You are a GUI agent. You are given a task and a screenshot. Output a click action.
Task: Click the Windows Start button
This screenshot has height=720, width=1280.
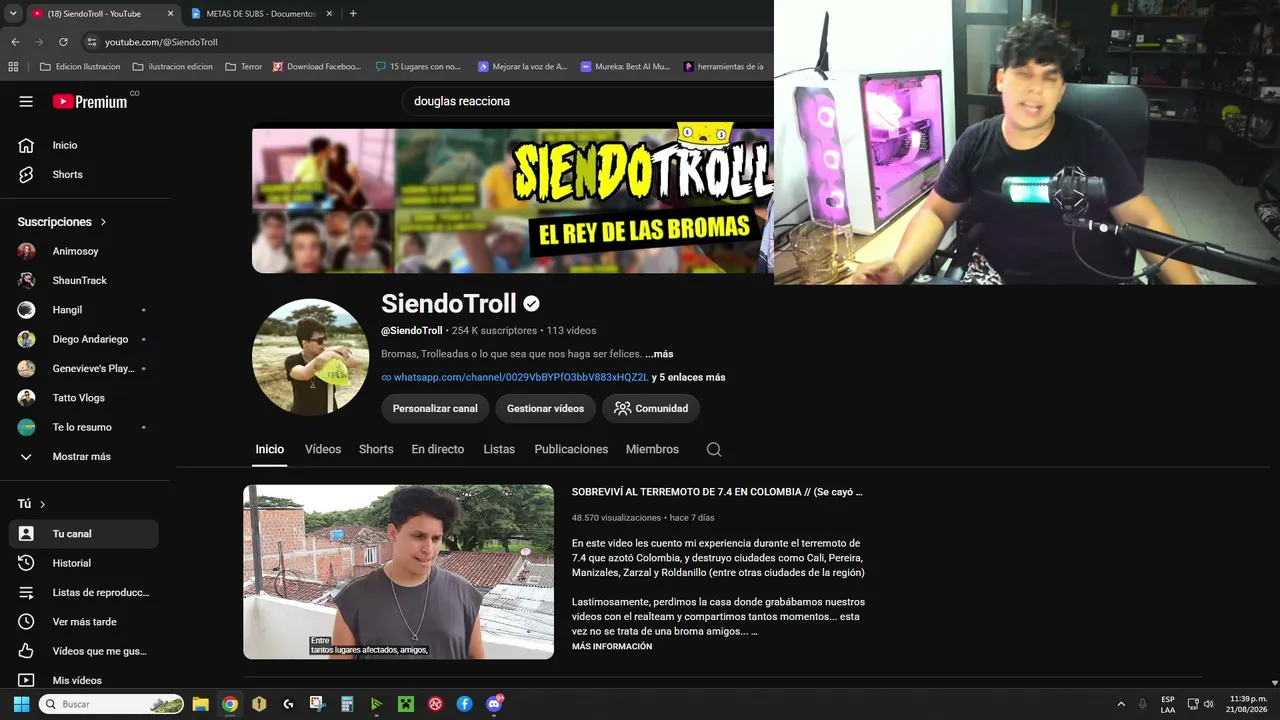coord(21,704)
